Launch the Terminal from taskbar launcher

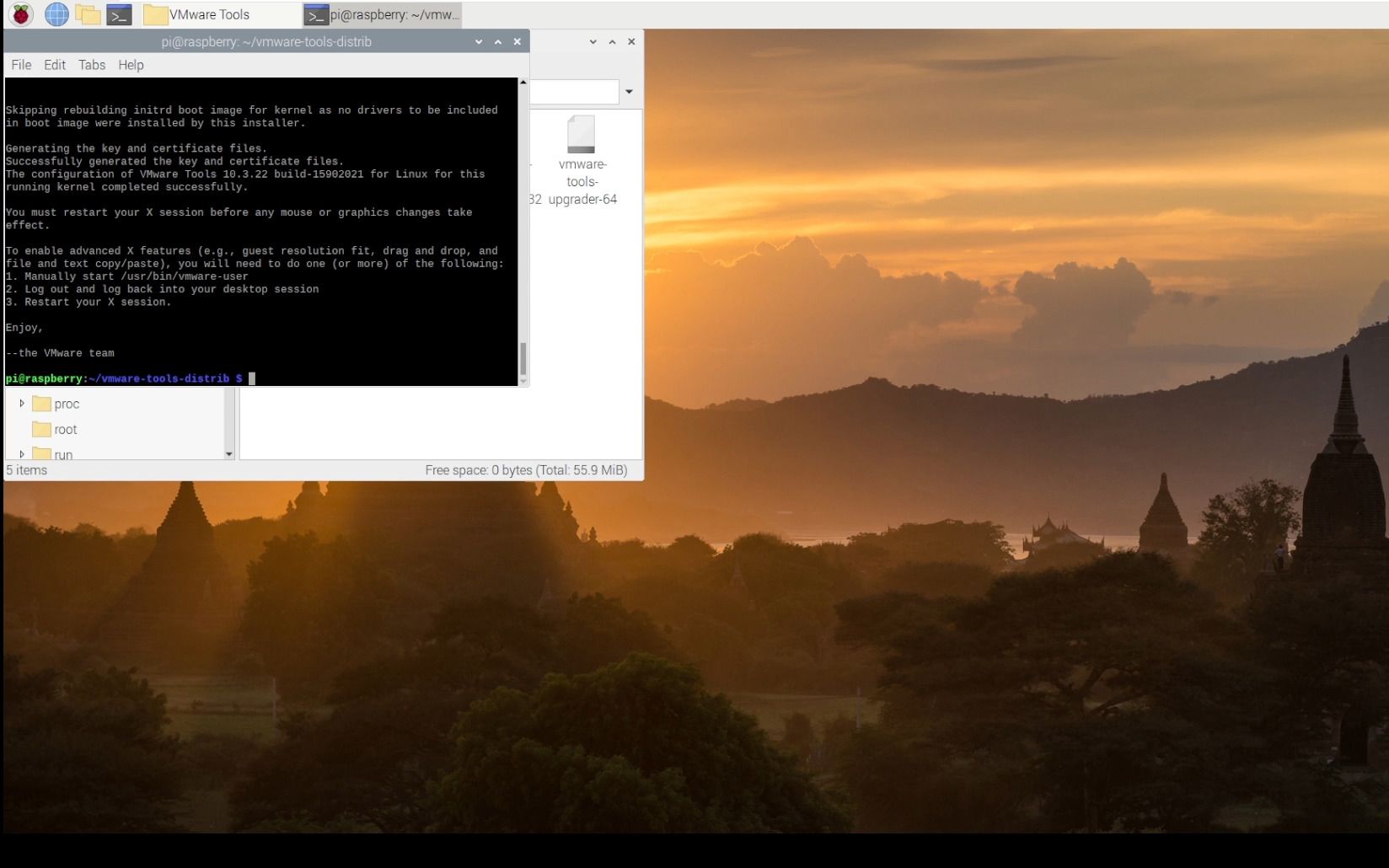tap(119, 14)
